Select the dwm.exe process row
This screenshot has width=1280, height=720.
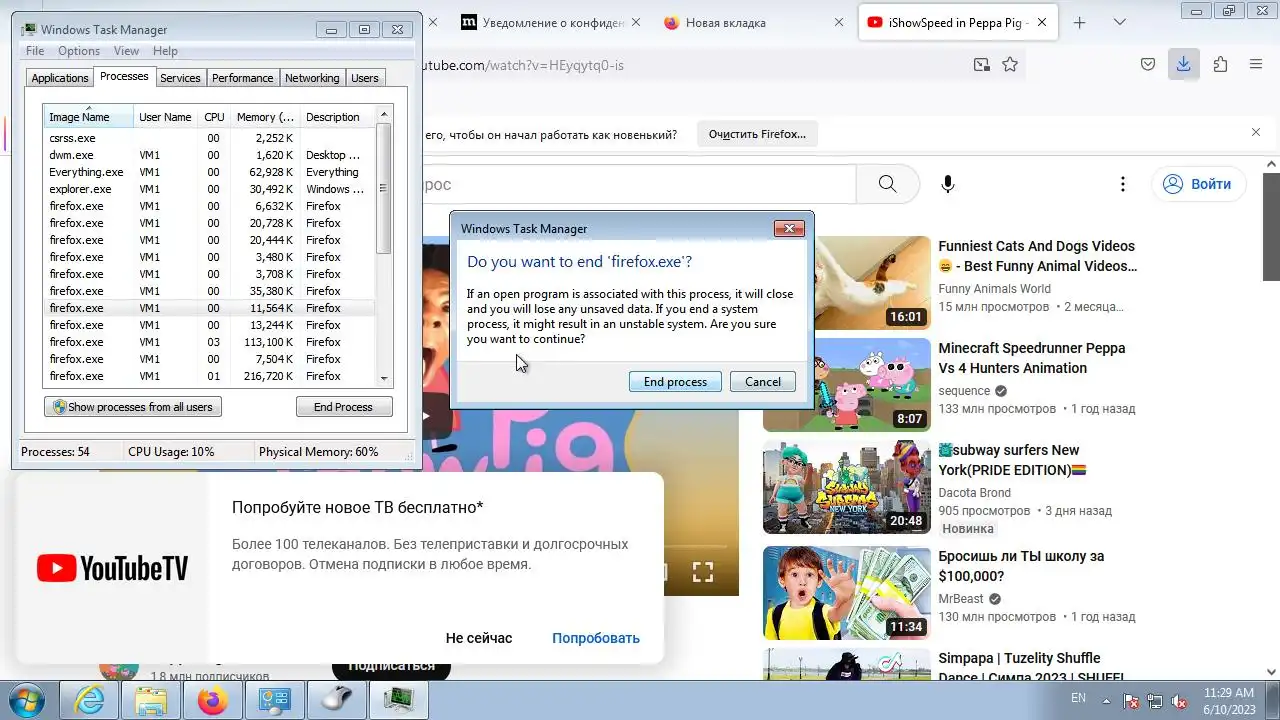[209, 155]
